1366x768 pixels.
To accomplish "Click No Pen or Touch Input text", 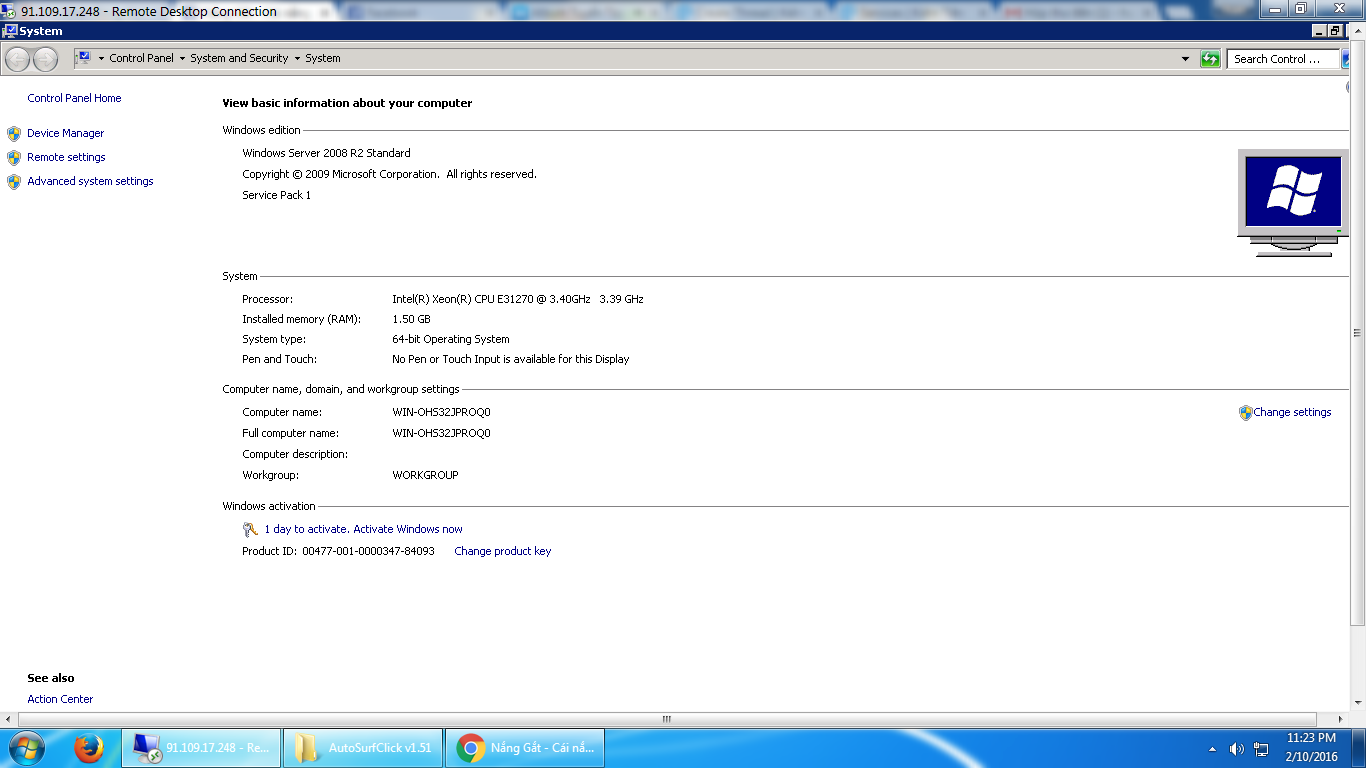I will (511, 359).
